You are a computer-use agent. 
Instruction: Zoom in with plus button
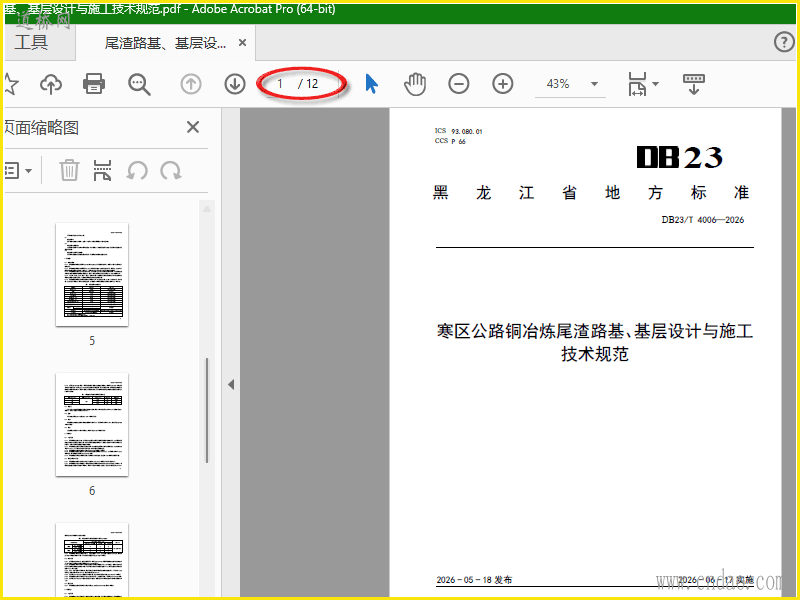pos(503,84)
